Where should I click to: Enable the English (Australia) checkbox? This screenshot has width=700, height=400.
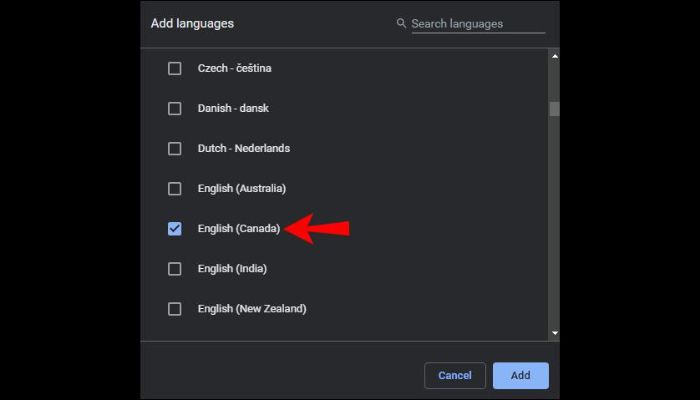point(175,188)
